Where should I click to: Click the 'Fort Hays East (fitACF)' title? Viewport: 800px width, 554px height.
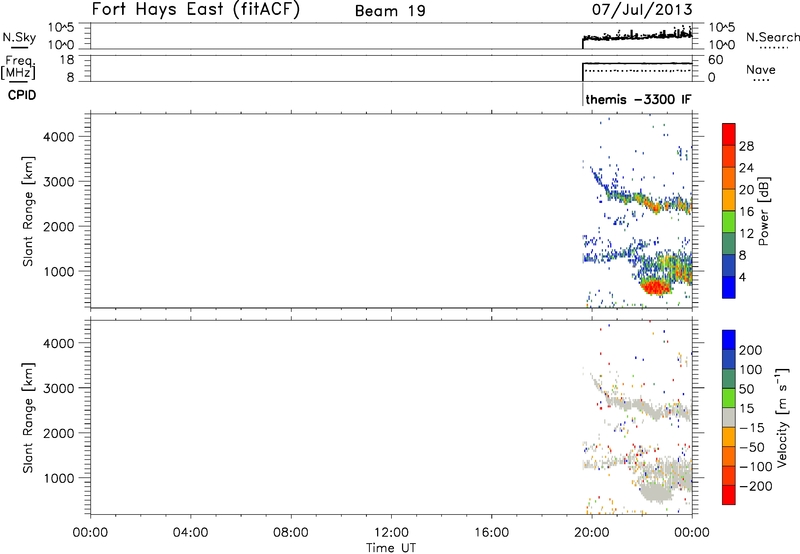195,9
